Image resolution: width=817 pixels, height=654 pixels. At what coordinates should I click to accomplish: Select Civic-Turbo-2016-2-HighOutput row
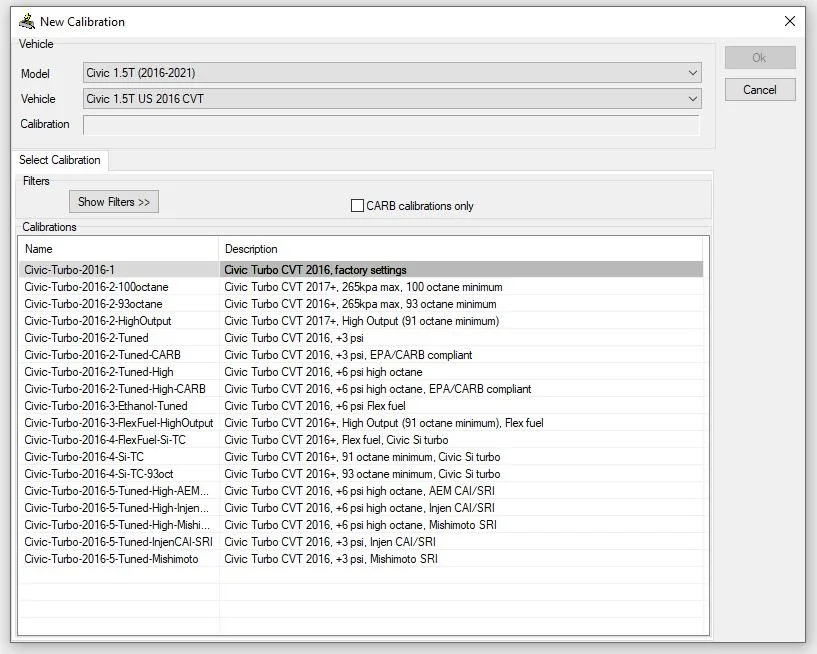(361, 321)
